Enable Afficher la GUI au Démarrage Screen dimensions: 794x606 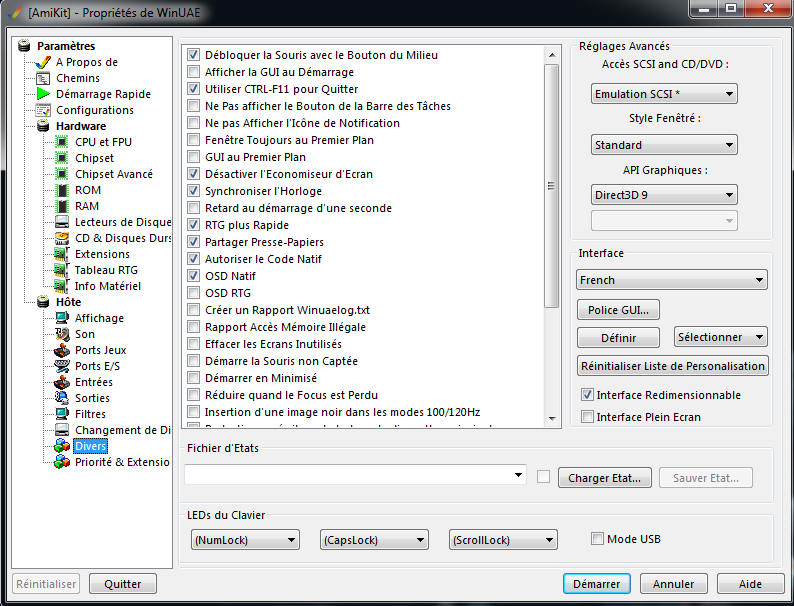tap(193, 72)
